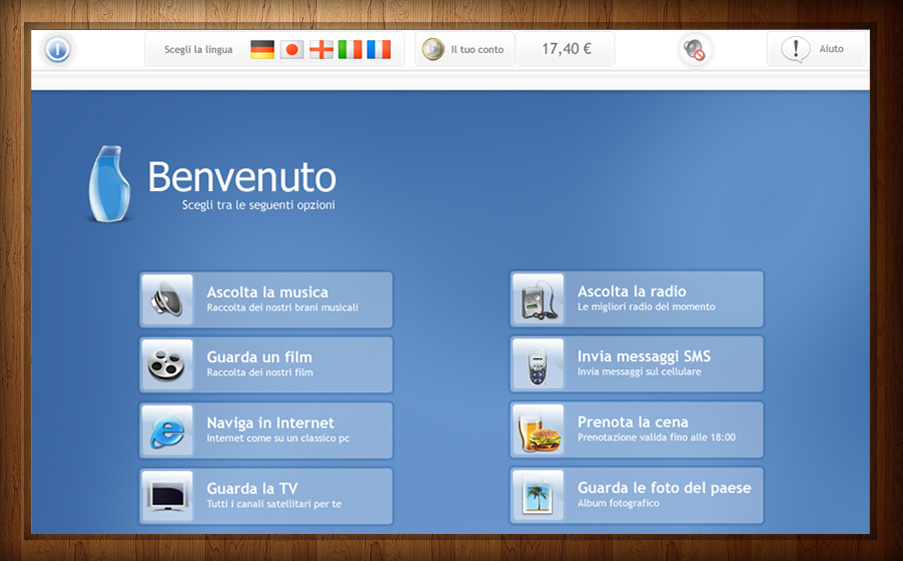903x561 pixels.
Task: Toggle the muted speaker icon
Action: tap(695, 50)
